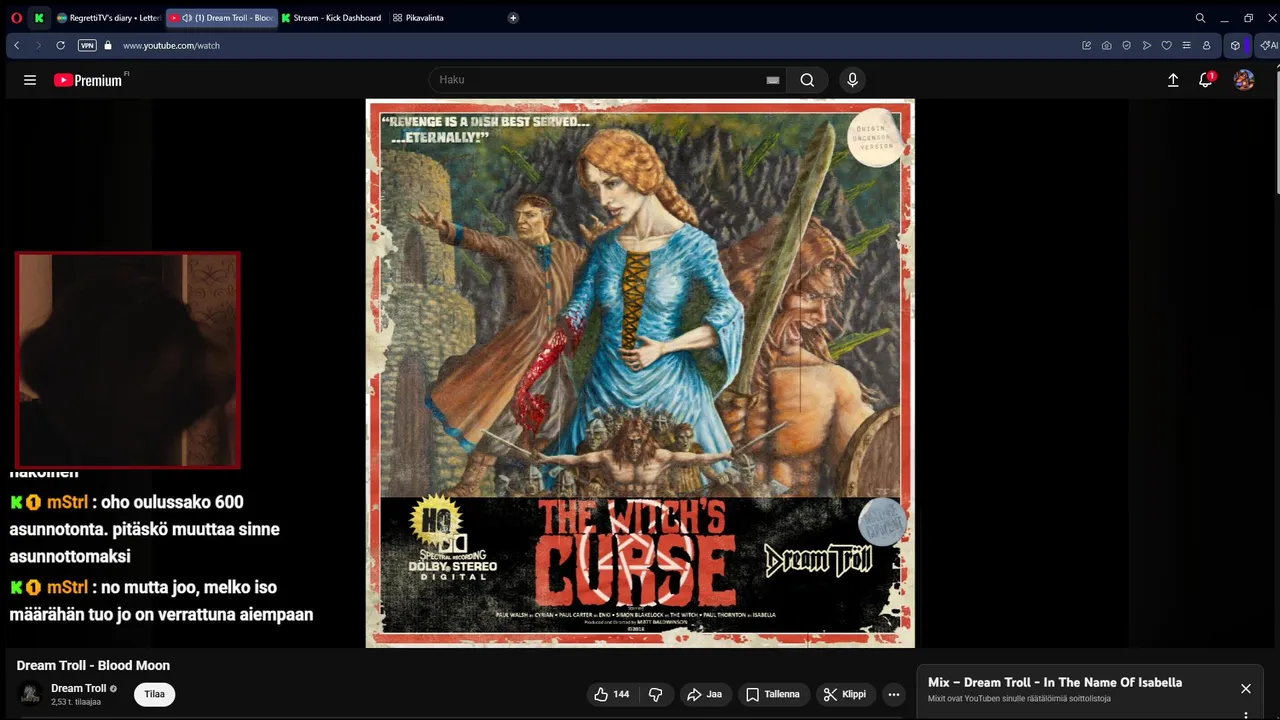The height and width of the screenshot is (720, 1280).
Task: Open more actions three-dot menu
Action: 894,694
